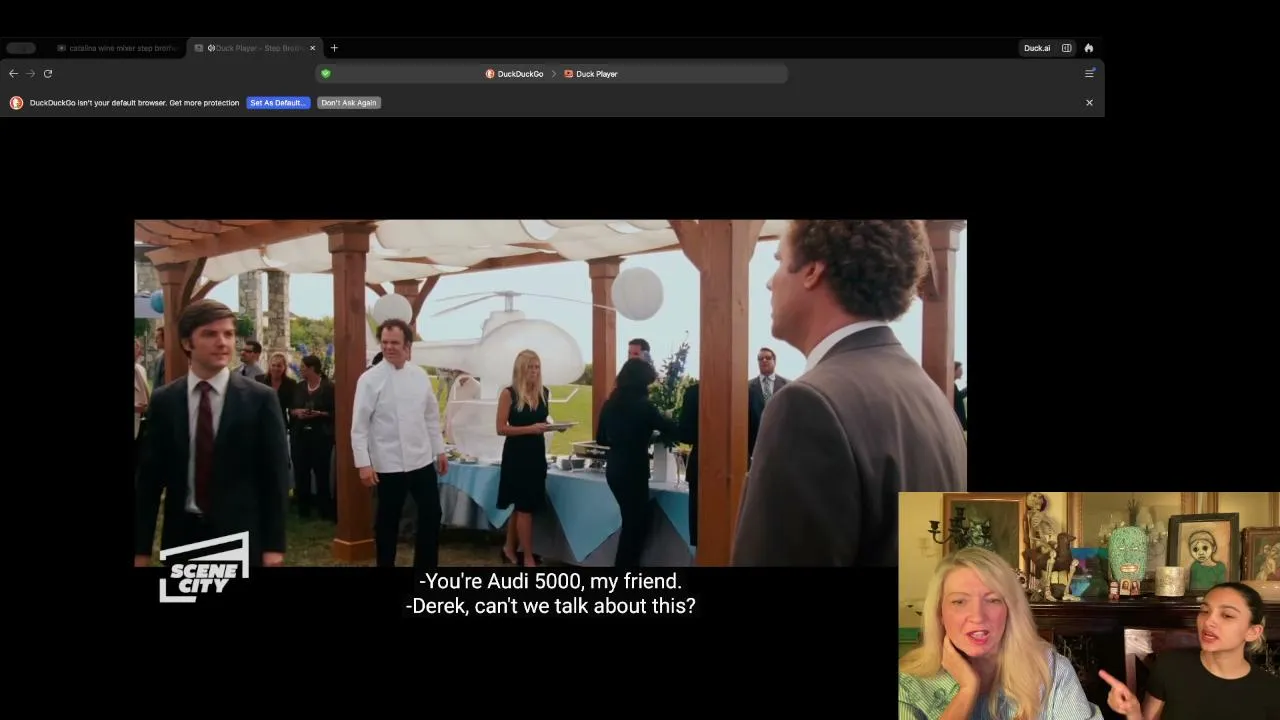1280x720 pixels.
Task: Click the window control buttons pill
Action: [21, 48]
